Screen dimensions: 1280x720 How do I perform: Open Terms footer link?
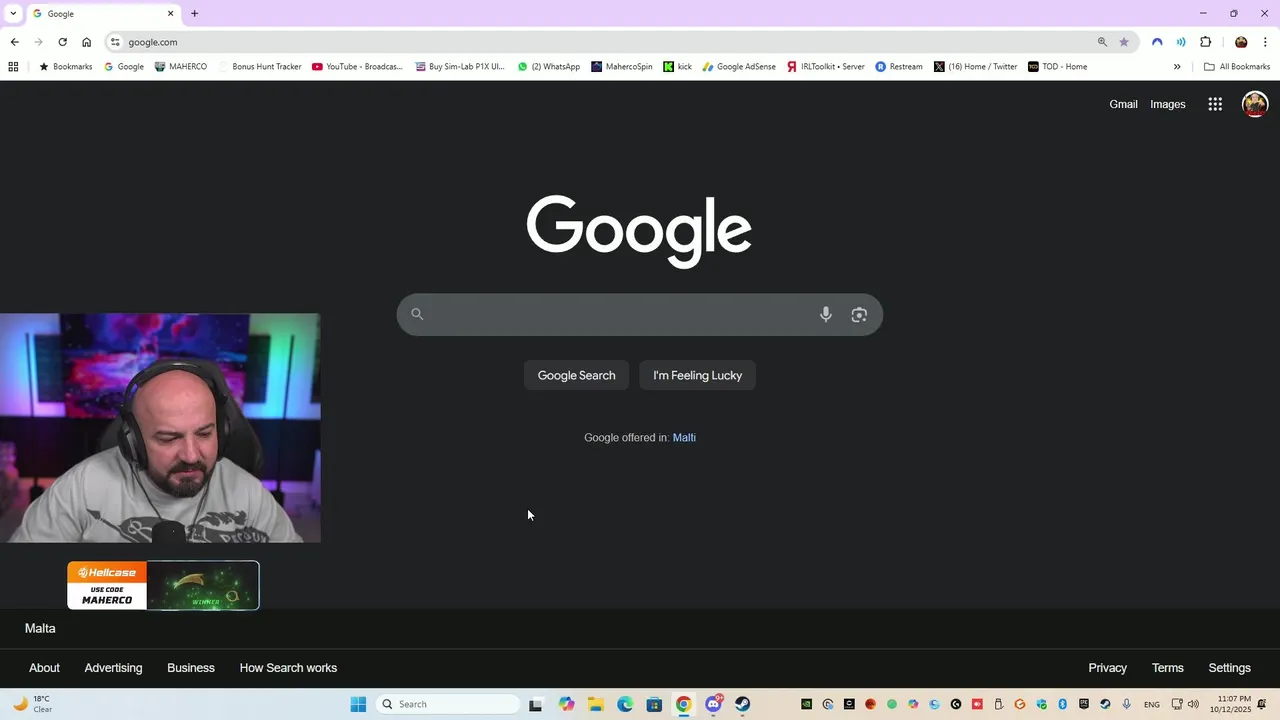[x=1167, y=668]
